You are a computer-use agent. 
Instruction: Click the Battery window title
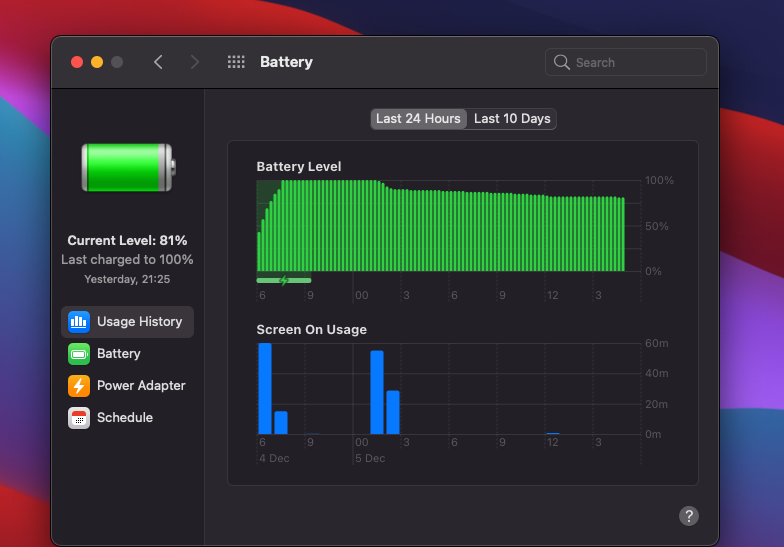[286, 62]
